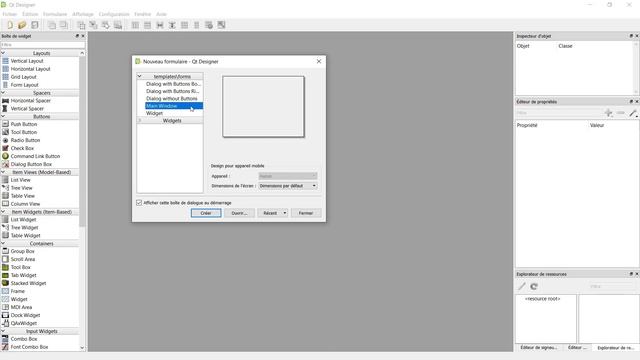Open the Récent forms dropdown button
This screenshot has height=360, width=640.
click(273, 213)
